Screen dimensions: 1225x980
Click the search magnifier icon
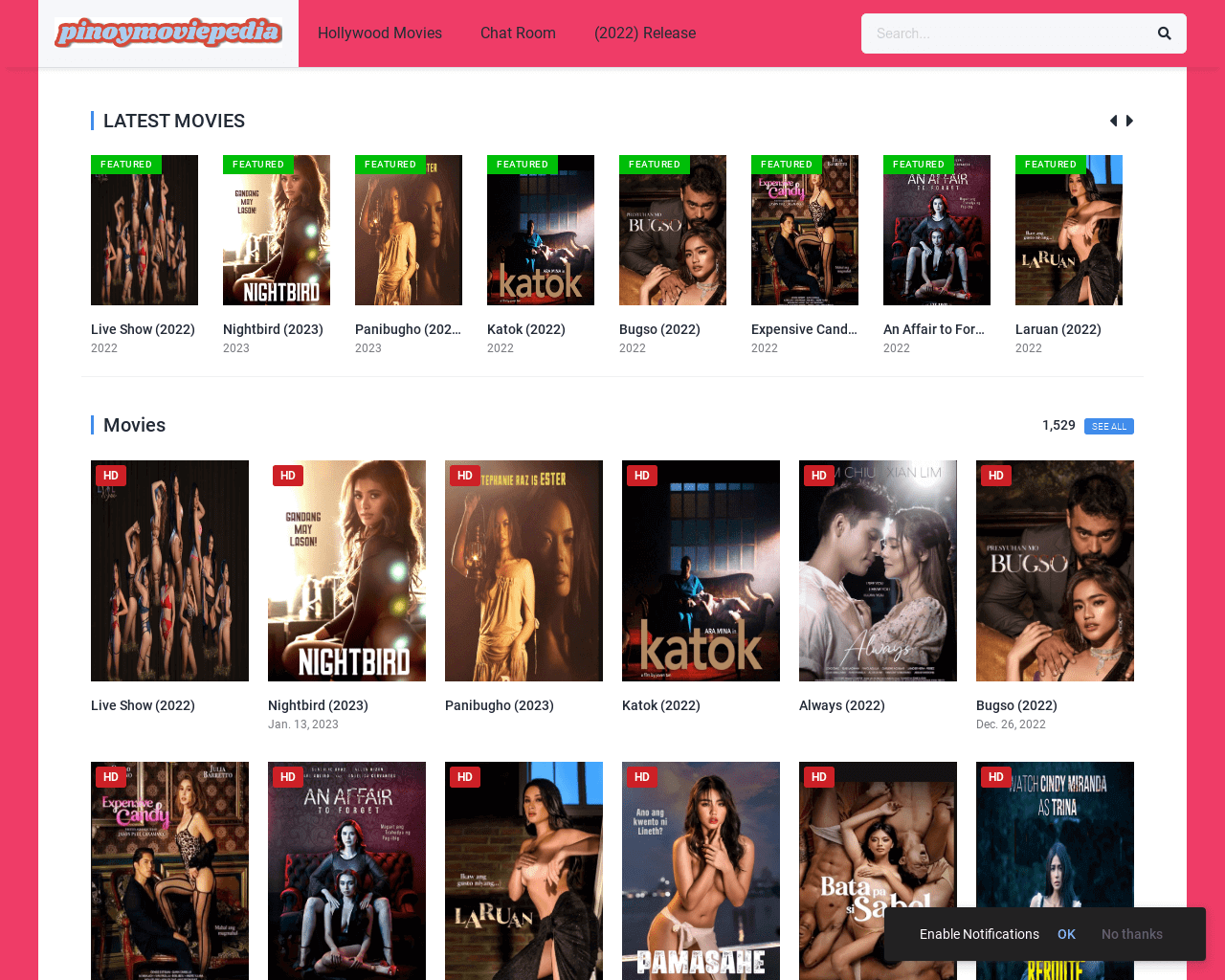1164,33
